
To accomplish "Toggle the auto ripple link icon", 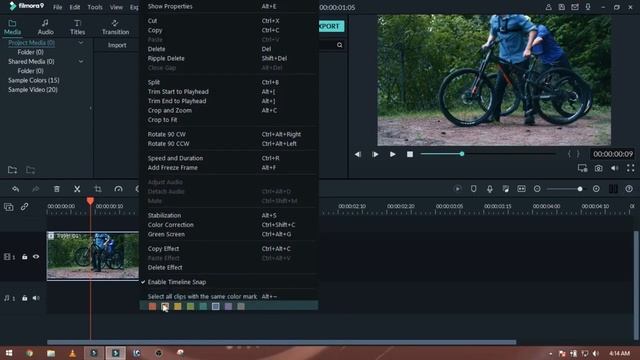I will [x=24, y=207].
